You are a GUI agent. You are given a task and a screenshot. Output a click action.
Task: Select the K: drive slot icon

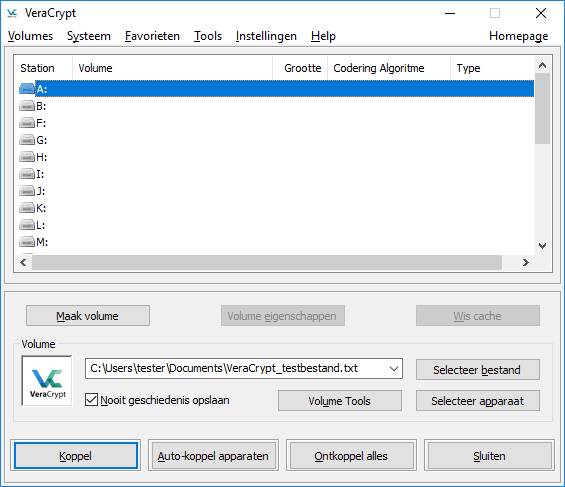click(x=27, y=208)
